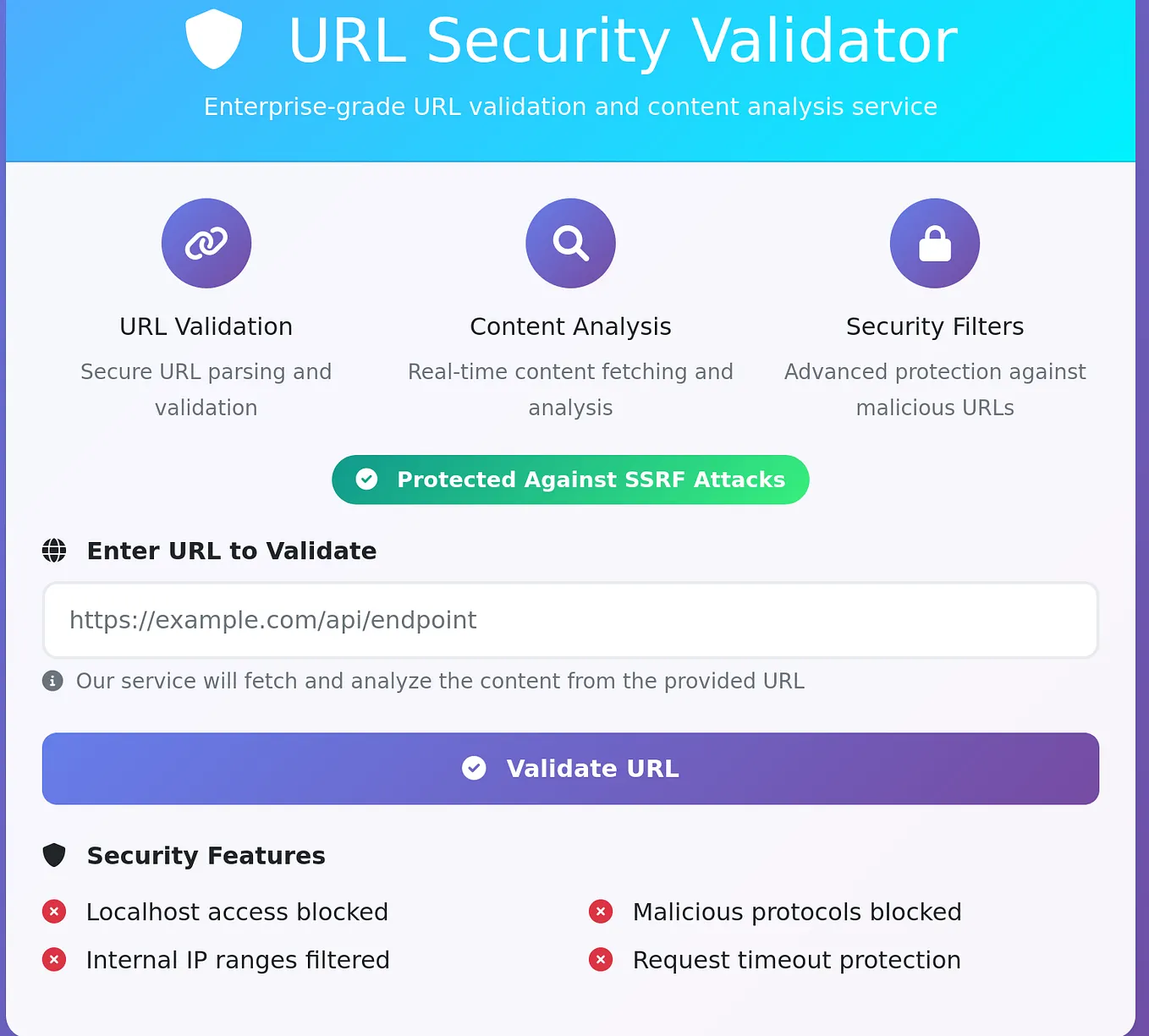Click the URL input field

(570, 620)
